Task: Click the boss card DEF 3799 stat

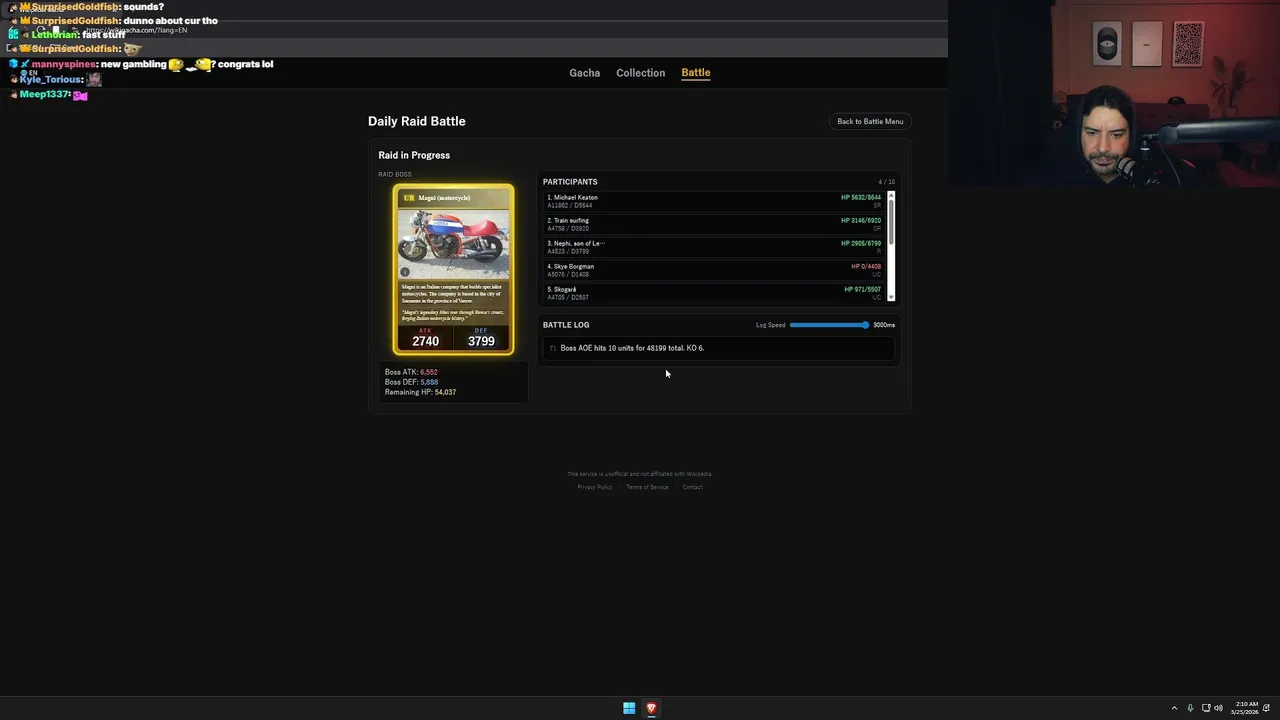Action: click(x=481, y=337)
